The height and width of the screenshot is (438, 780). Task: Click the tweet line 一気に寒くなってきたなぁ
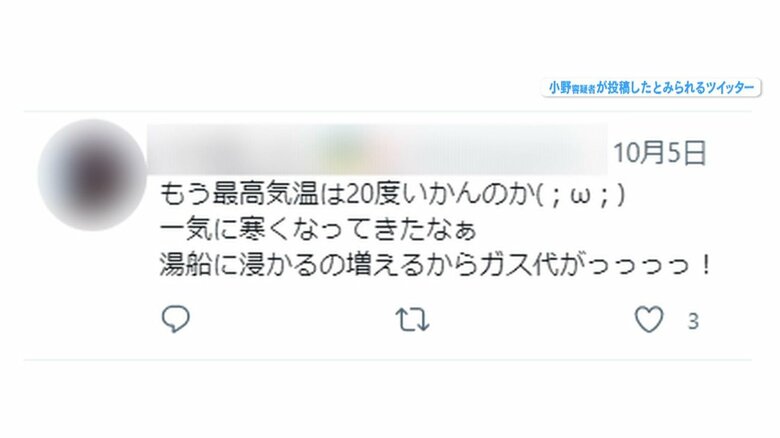click(318, 230)
